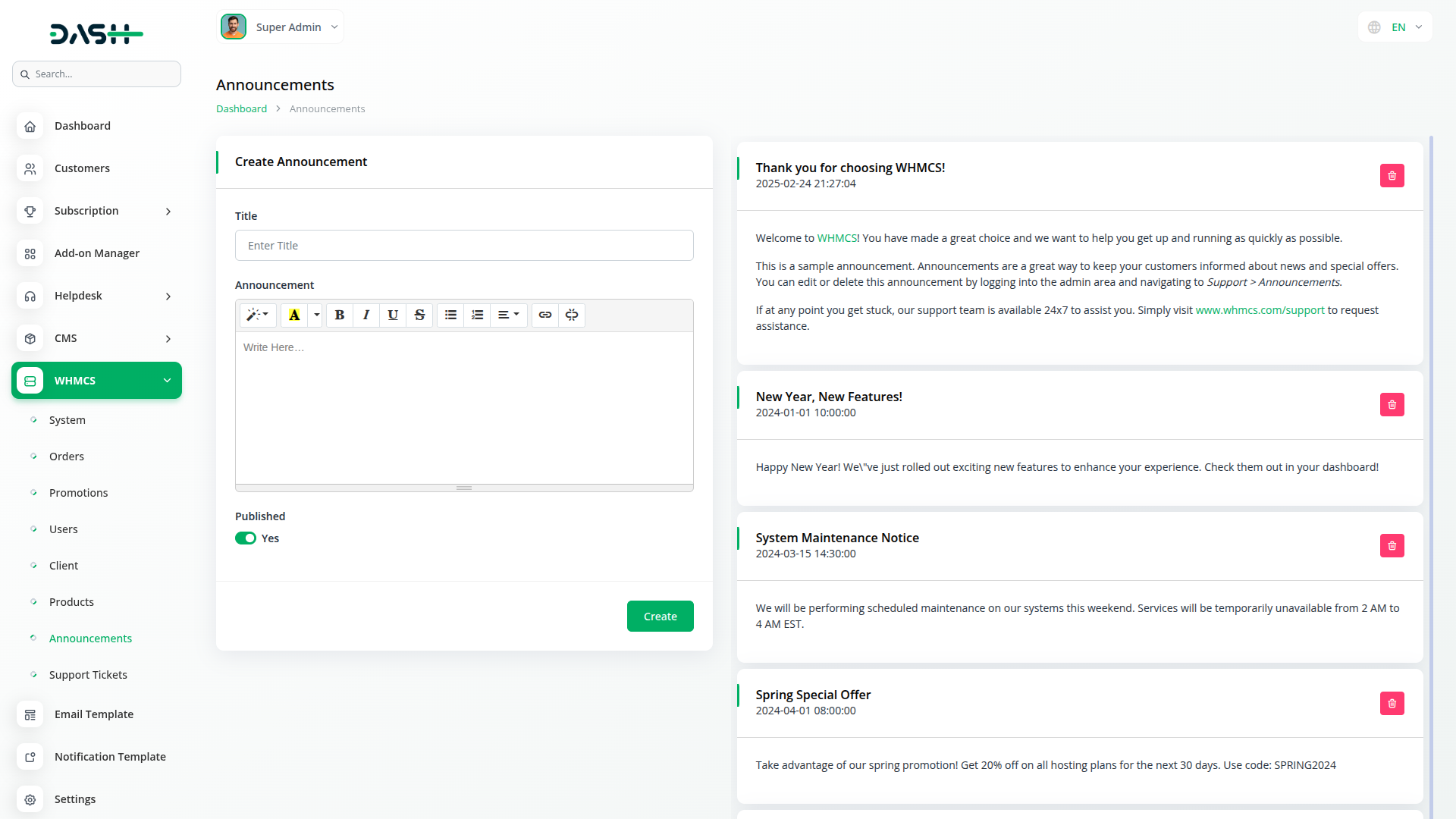
Task: Insert a numbered ordered list
Action: (x=477, y=315)
